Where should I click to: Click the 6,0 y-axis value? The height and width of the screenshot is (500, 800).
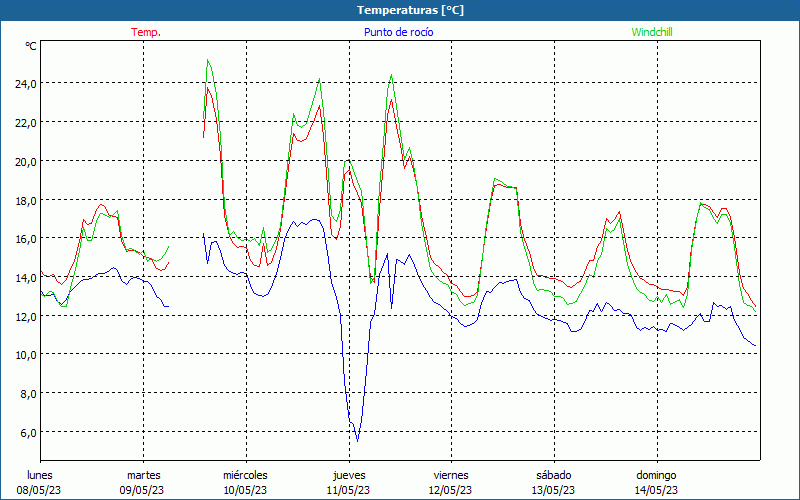(28, 432)
